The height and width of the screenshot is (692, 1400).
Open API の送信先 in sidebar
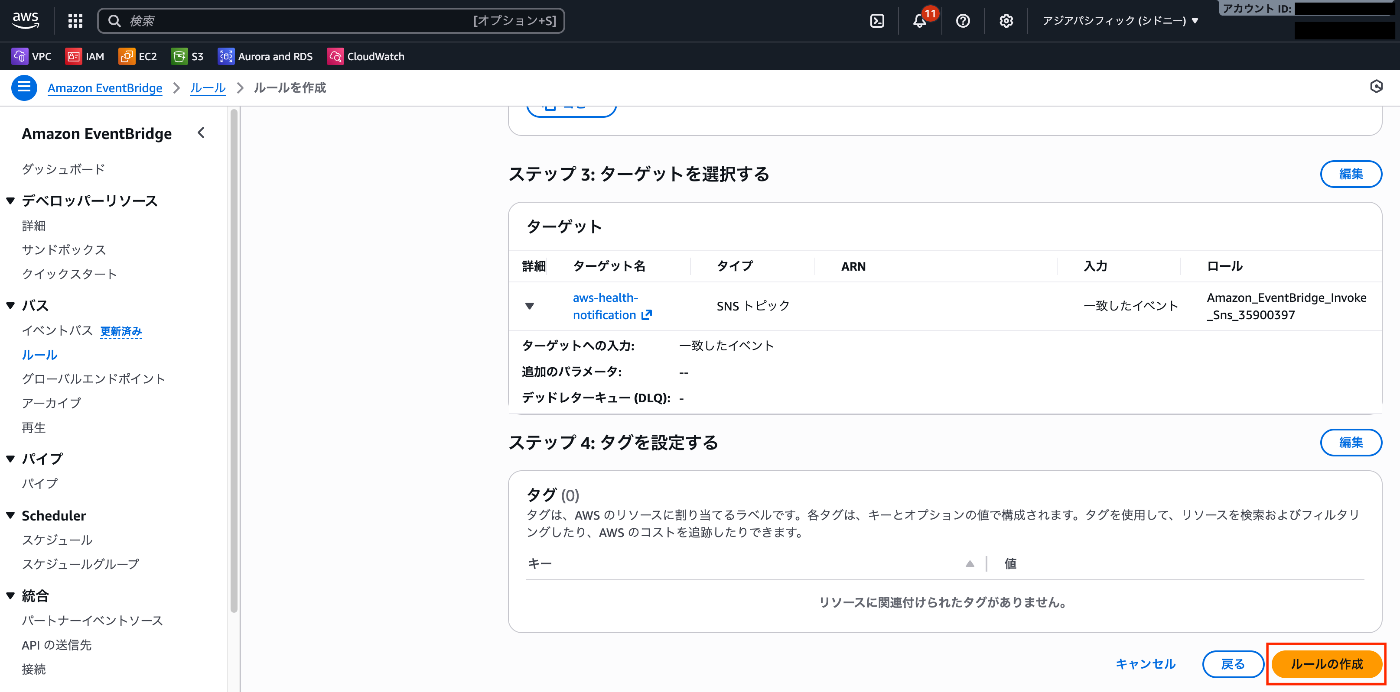[56, 645]
